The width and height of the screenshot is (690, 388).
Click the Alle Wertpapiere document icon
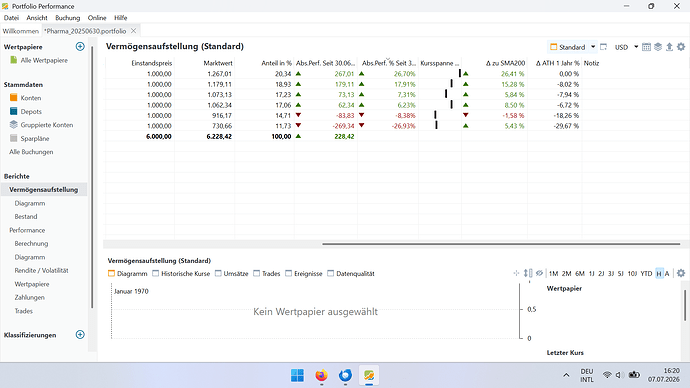tap(14, 60)
